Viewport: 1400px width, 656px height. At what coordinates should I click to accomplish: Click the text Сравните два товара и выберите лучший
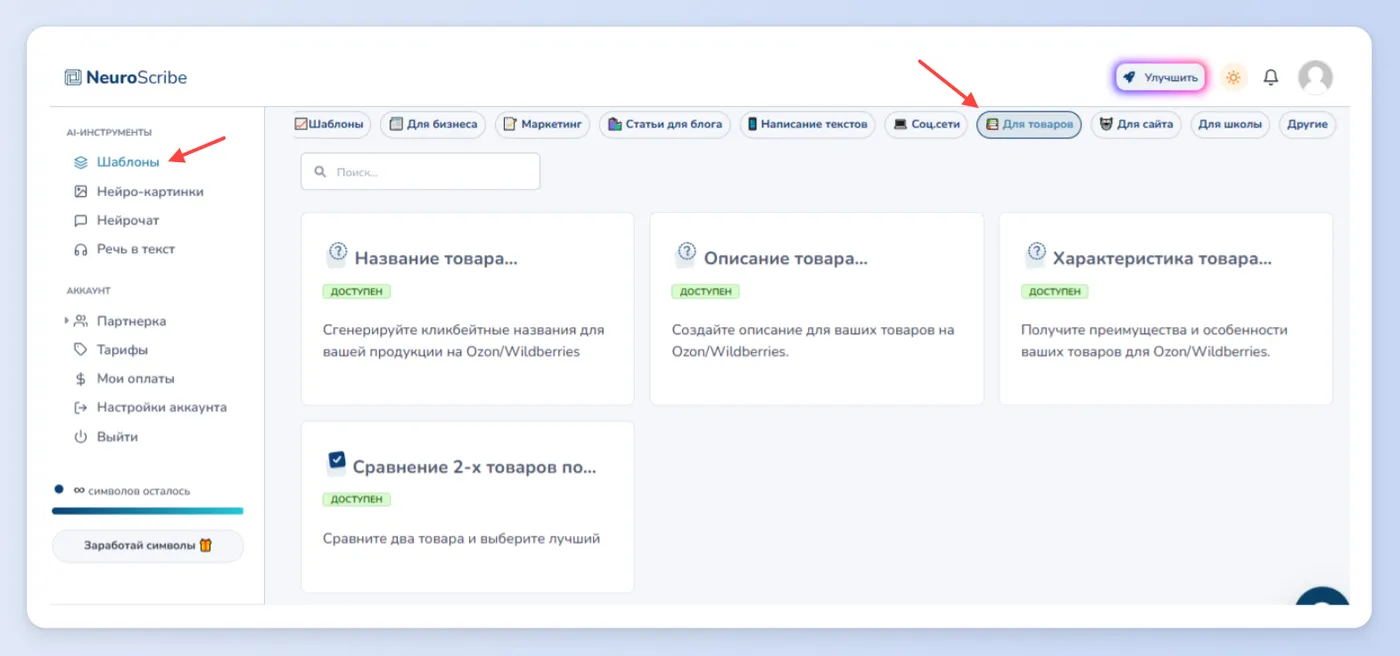(x=461, y=539)
